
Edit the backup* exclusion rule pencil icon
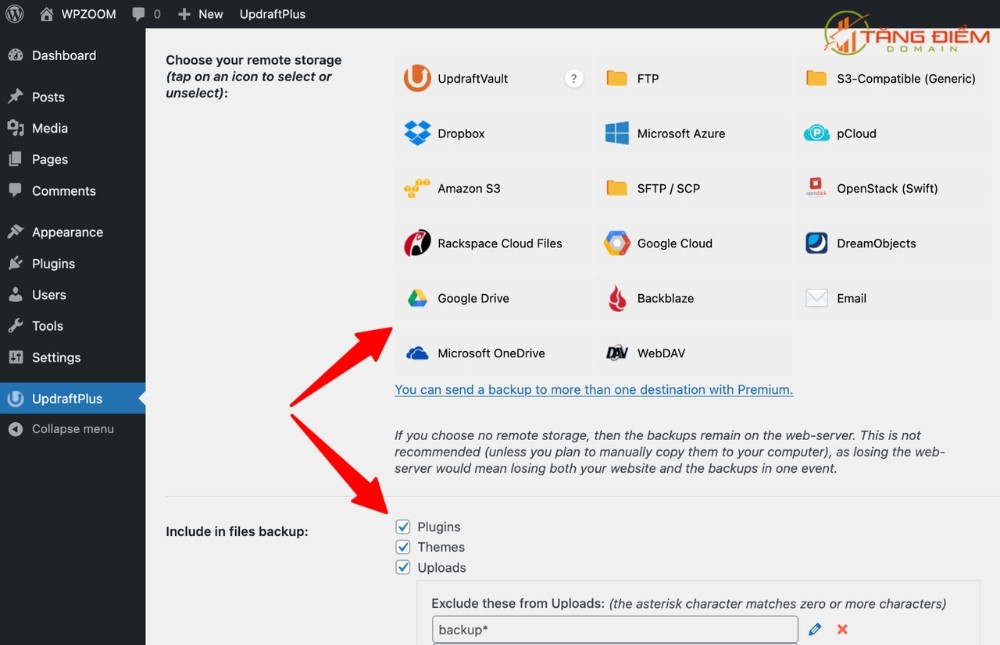(x=815, y=630)
